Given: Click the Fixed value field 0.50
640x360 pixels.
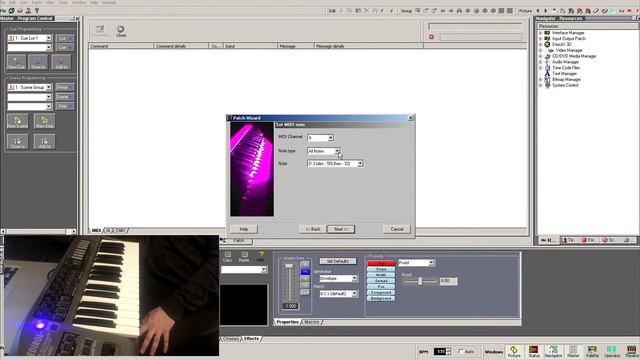Looking at the screenshot, I should click(x=448, y=281).
